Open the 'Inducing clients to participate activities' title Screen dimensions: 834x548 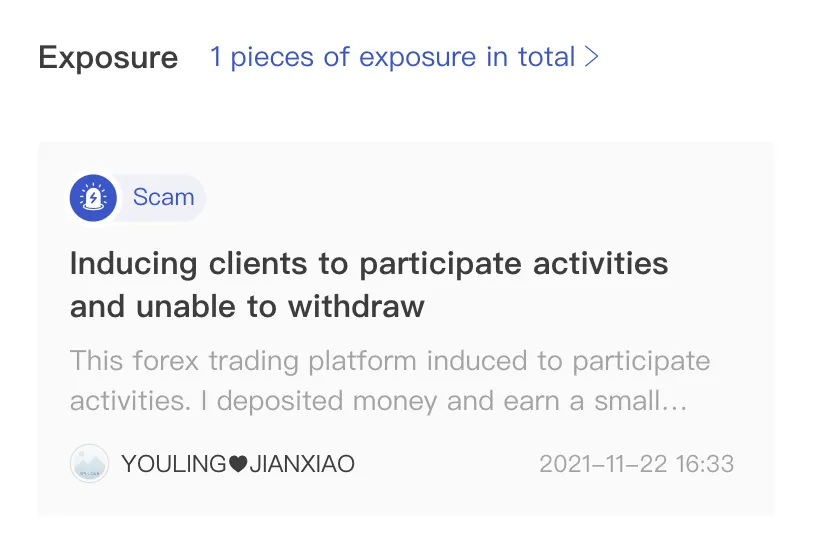(369, 263)
